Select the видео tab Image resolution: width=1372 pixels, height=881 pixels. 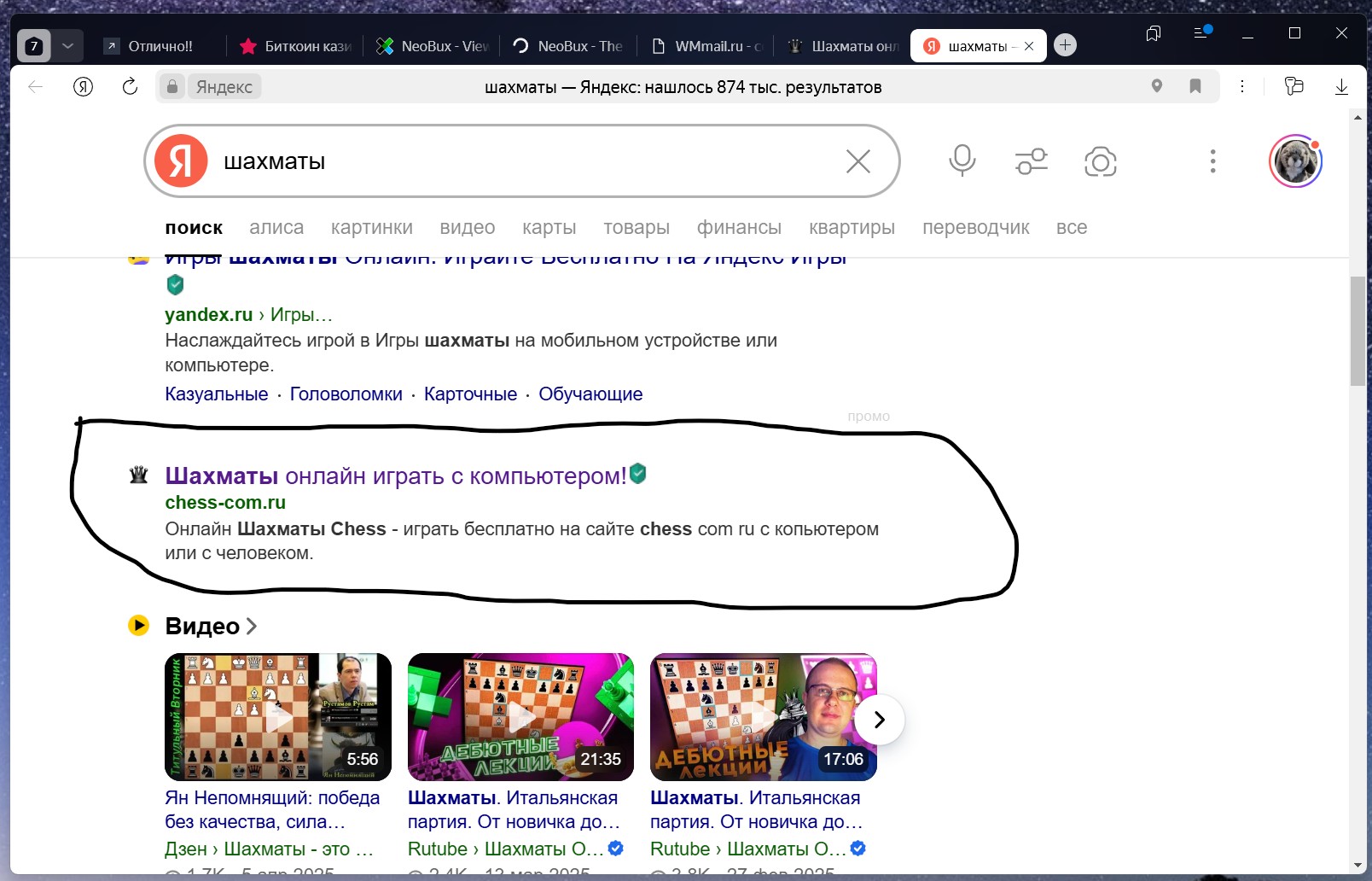(x=468, y=228)
